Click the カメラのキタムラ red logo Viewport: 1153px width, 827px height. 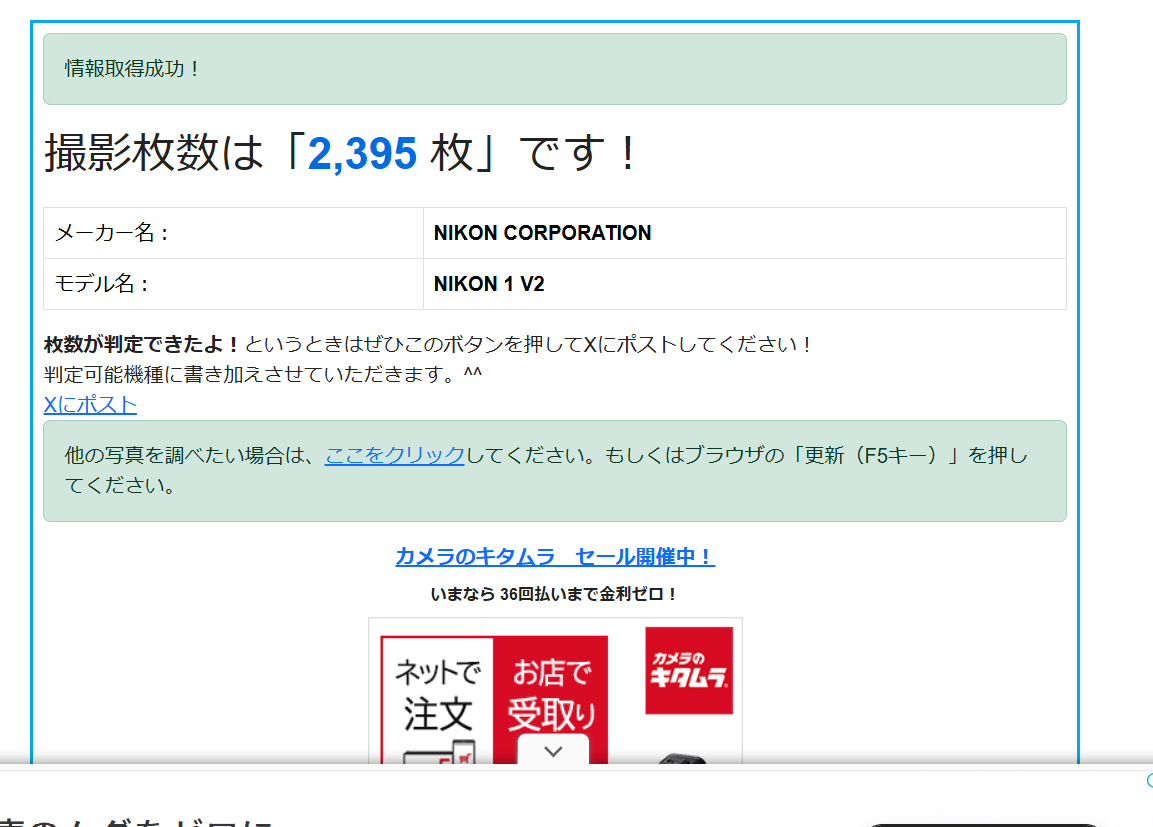pyautogui.click(x=689, y=670)
